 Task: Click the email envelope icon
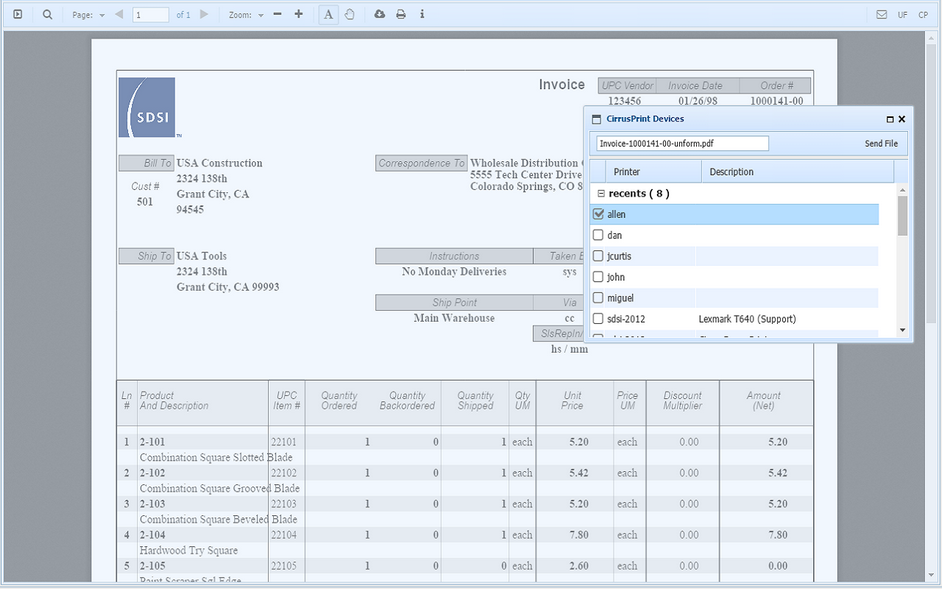pyautogui.click(x=881, y=15)
